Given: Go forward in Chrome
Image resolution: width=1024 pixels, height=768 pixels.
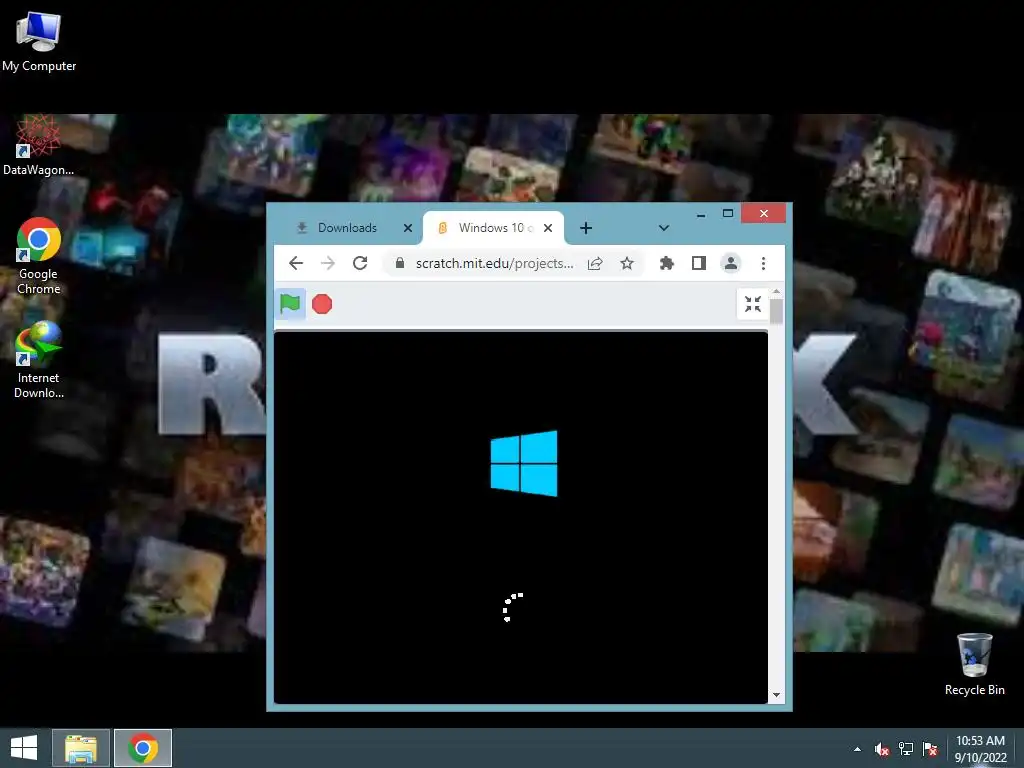Looking at the screenshot, I should 328,263.
